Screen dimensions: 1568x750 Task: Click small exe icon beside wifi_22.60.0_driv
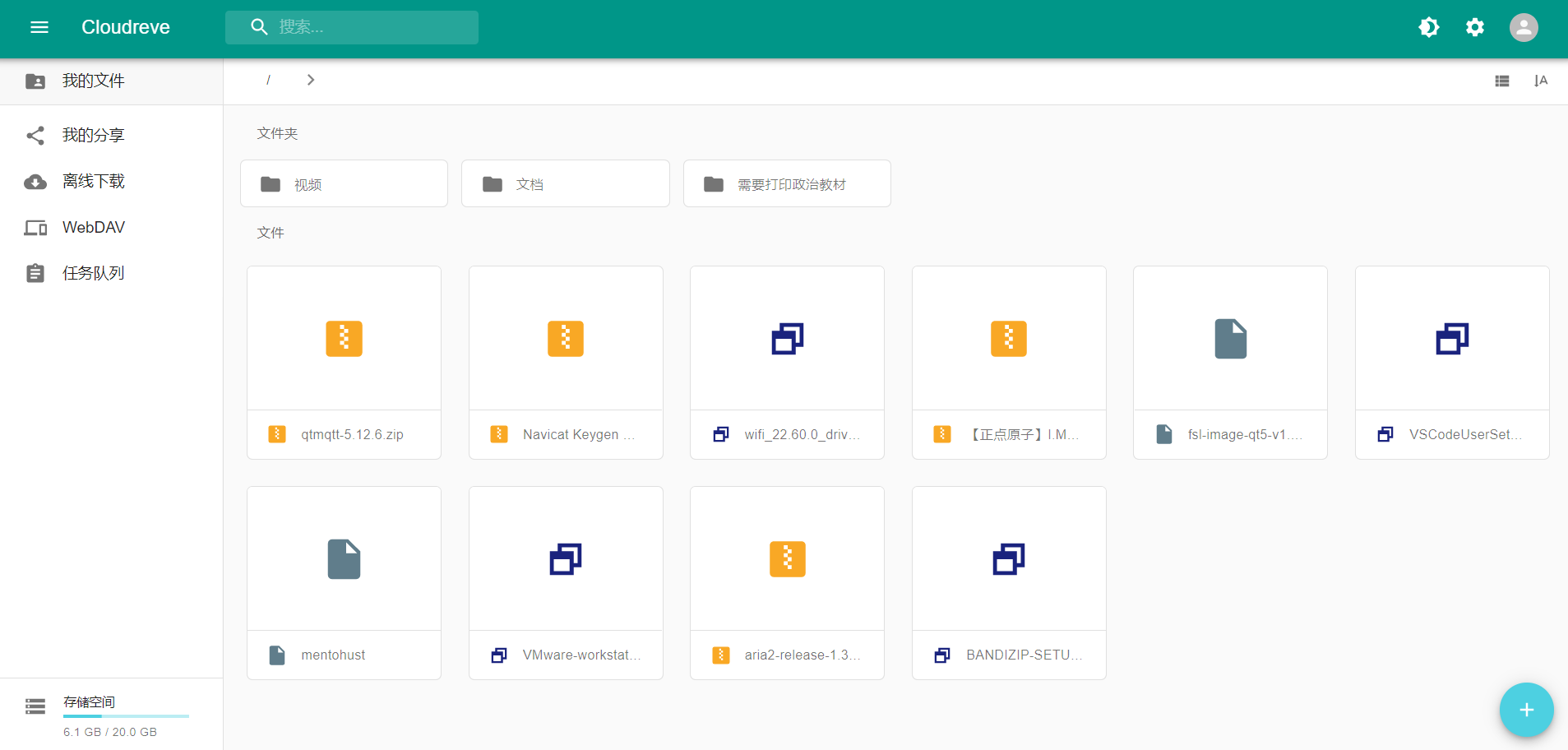click(x=721, y=434)
